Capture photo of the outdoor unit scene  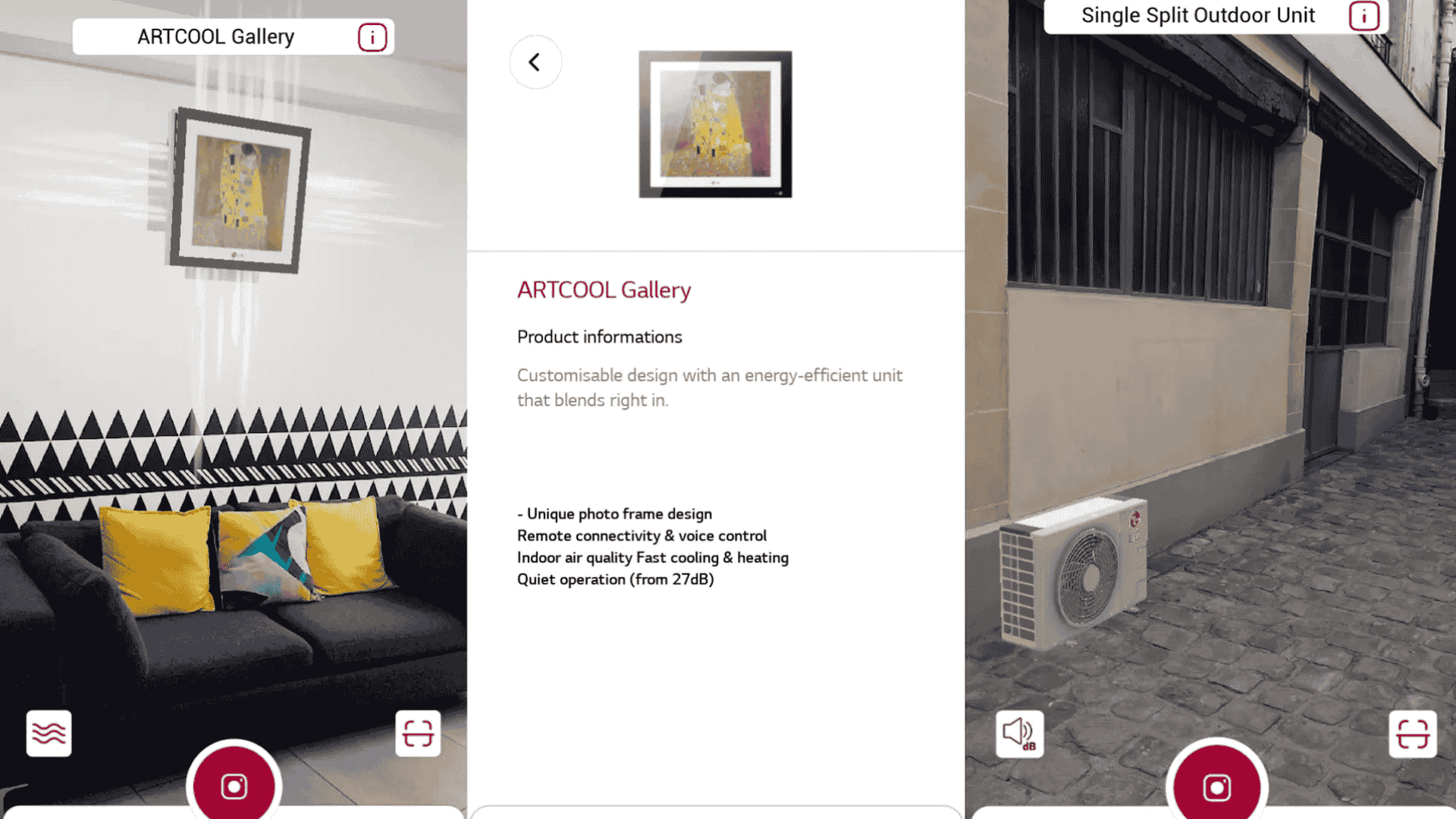click(x=1216, y=786)
